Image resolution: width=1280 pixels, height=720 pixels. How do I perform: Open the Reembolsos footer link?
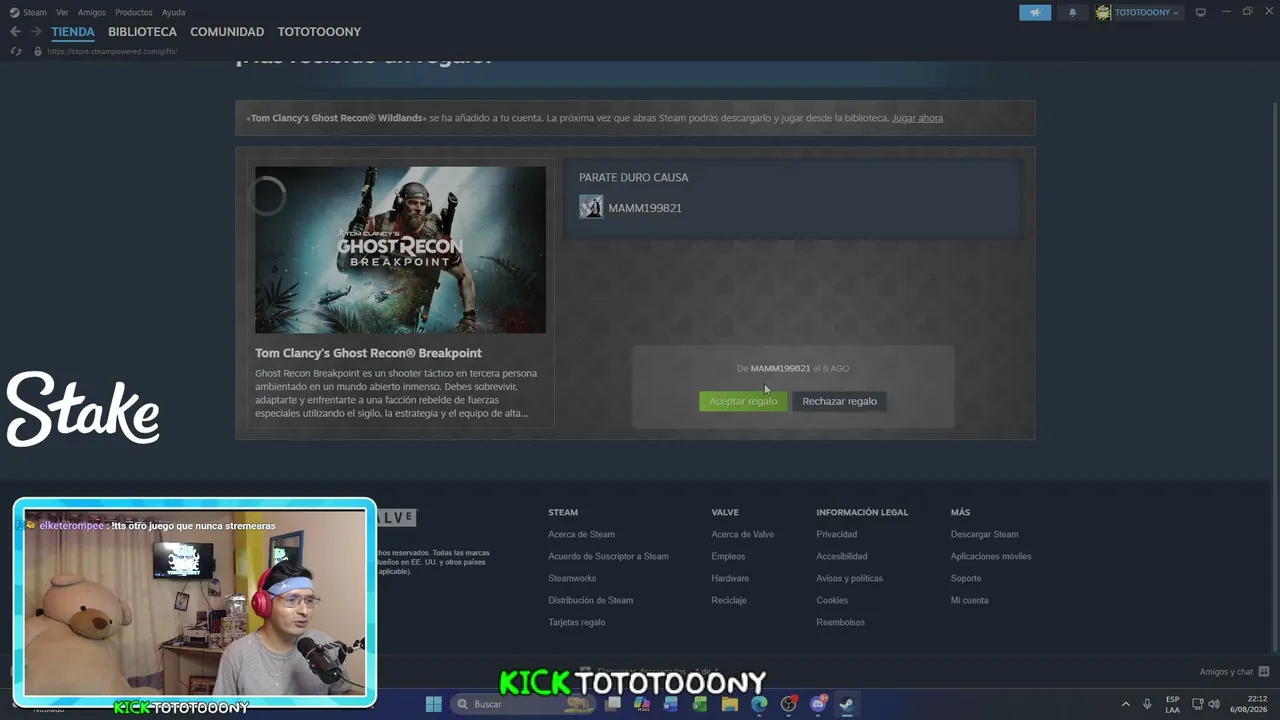click(840, 622)
